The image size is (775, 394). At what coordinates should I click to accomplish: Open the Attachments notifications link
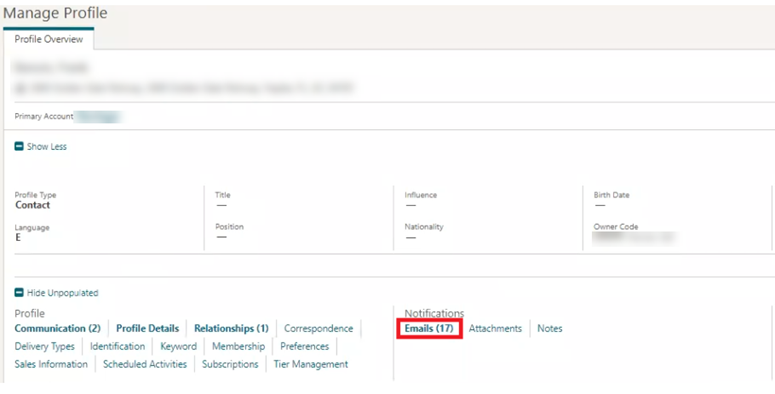[x=495, y=329]
